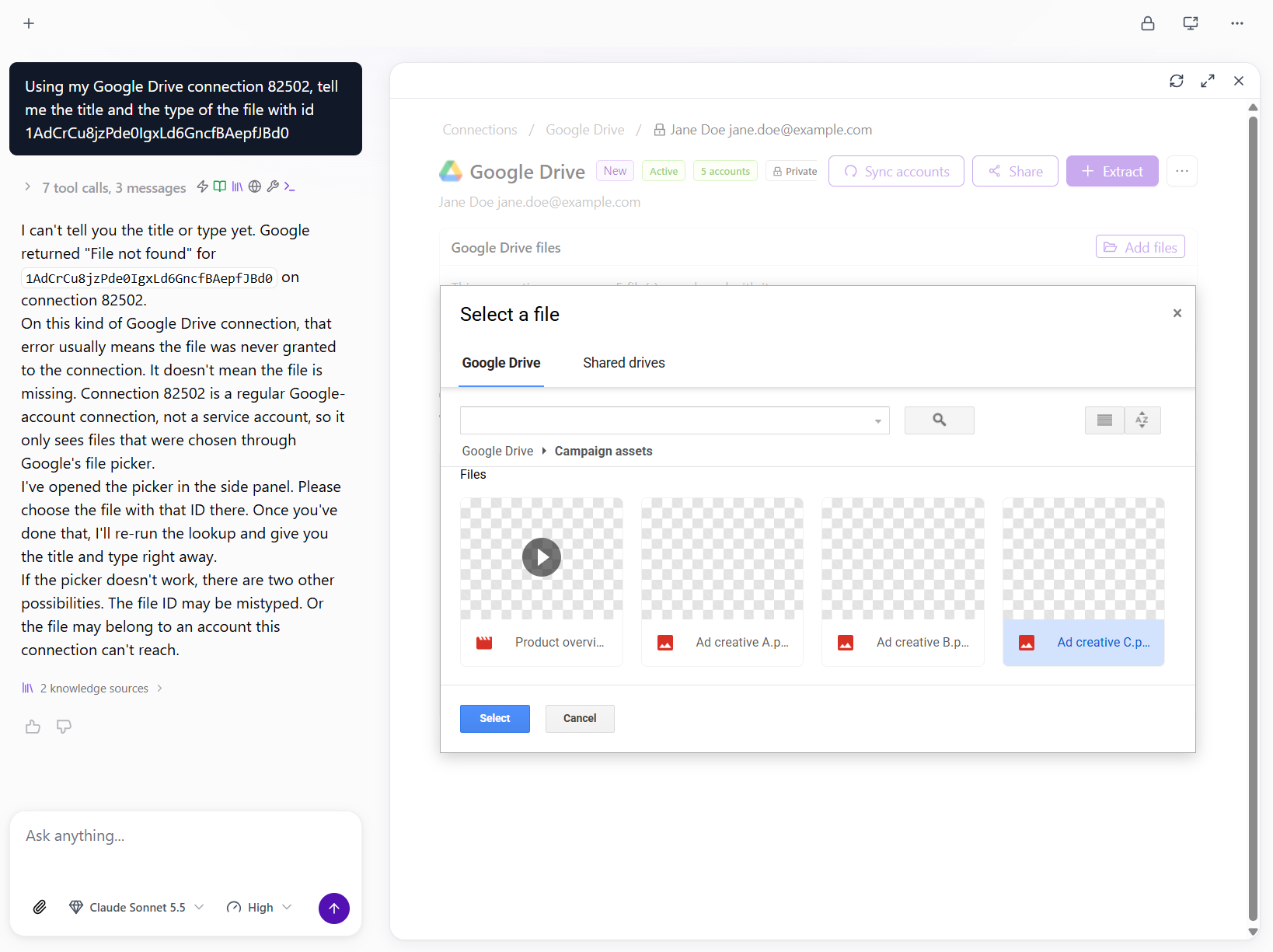The image size is (1273, 952).
Task: Click the picker search text field
Action: tap(665, 420)
